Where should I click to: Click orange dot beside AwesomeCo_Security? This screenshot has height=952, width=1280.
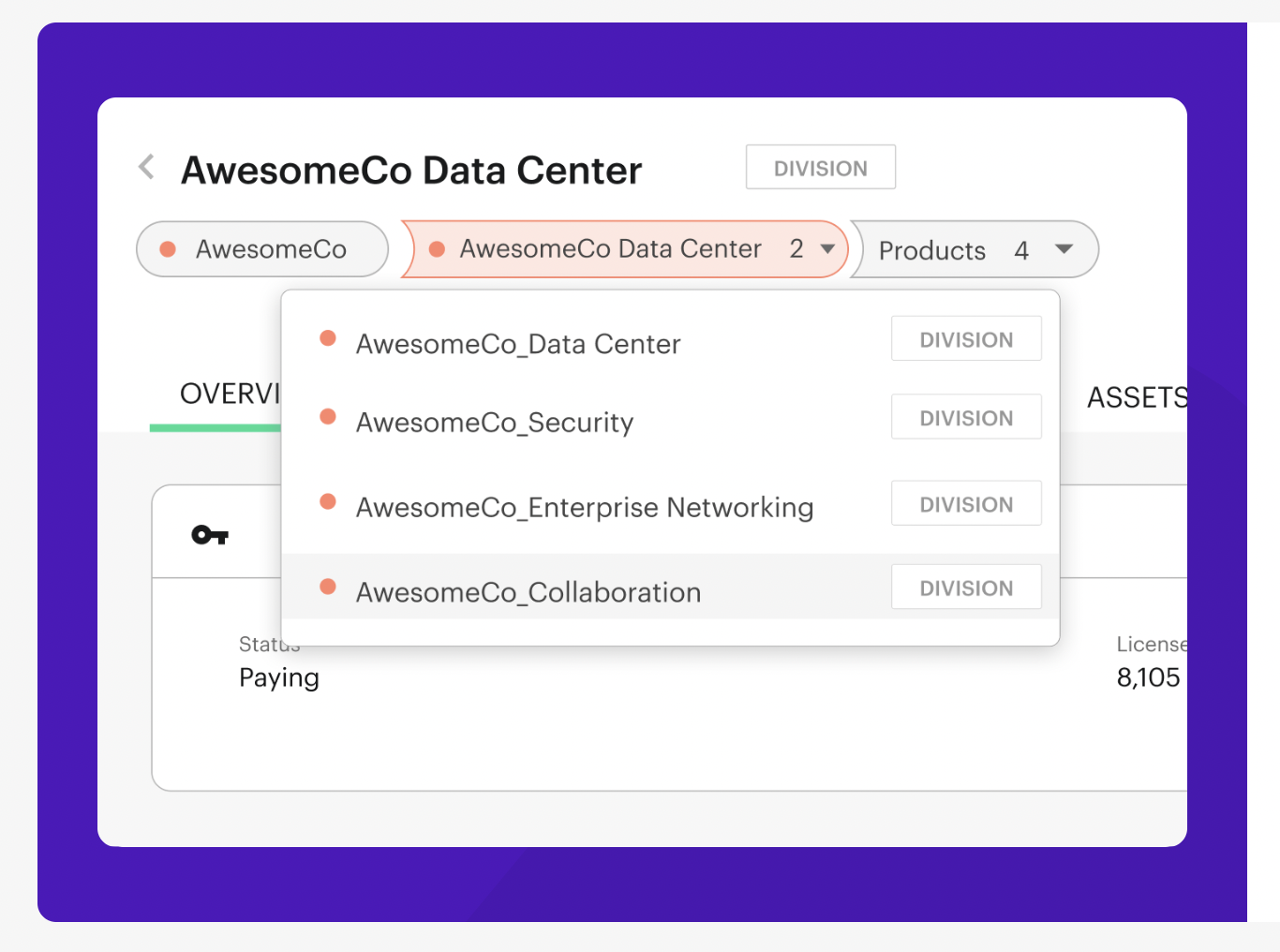coord(328,417)
